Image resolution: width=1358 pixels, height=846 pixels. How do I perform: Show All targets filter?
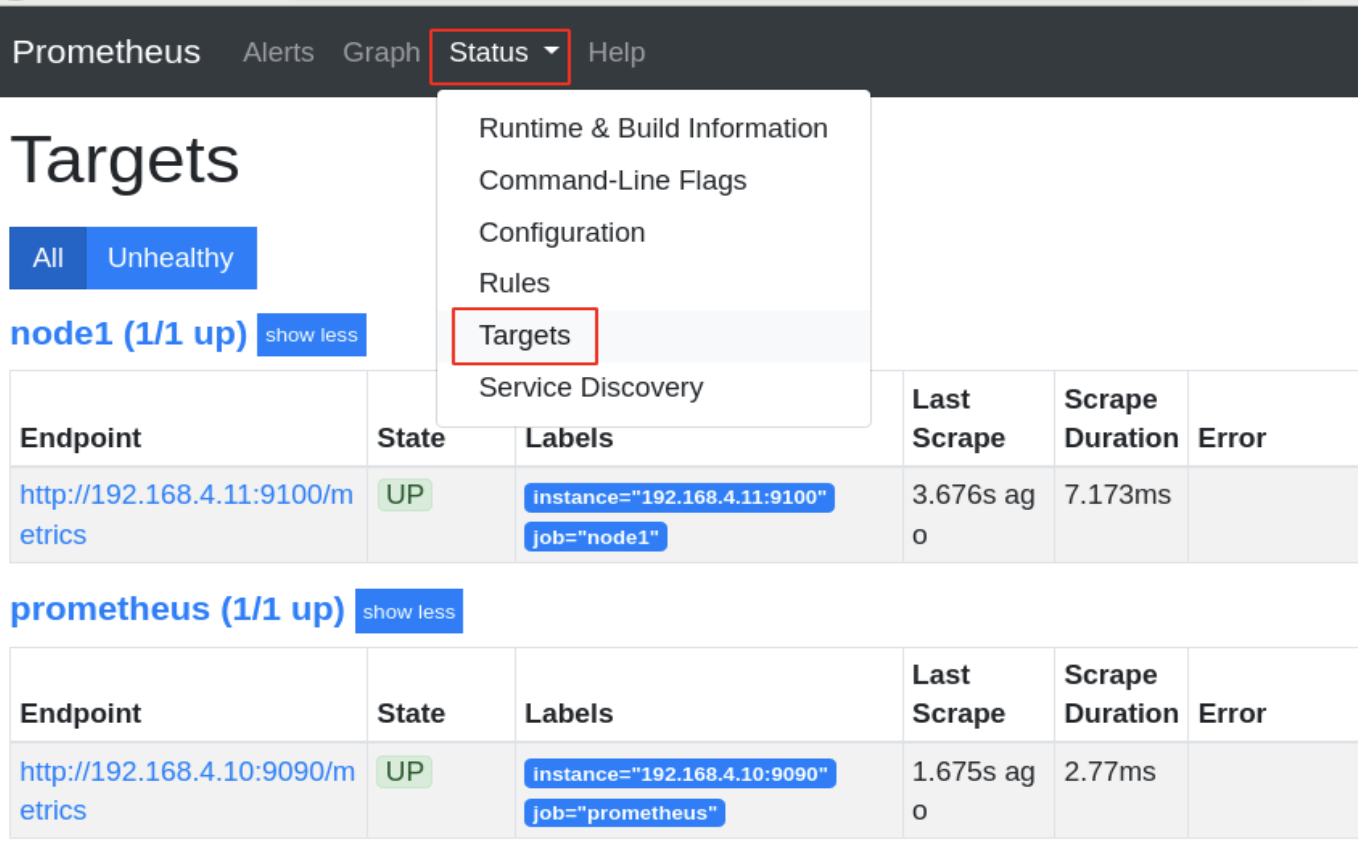pos(48,258)
